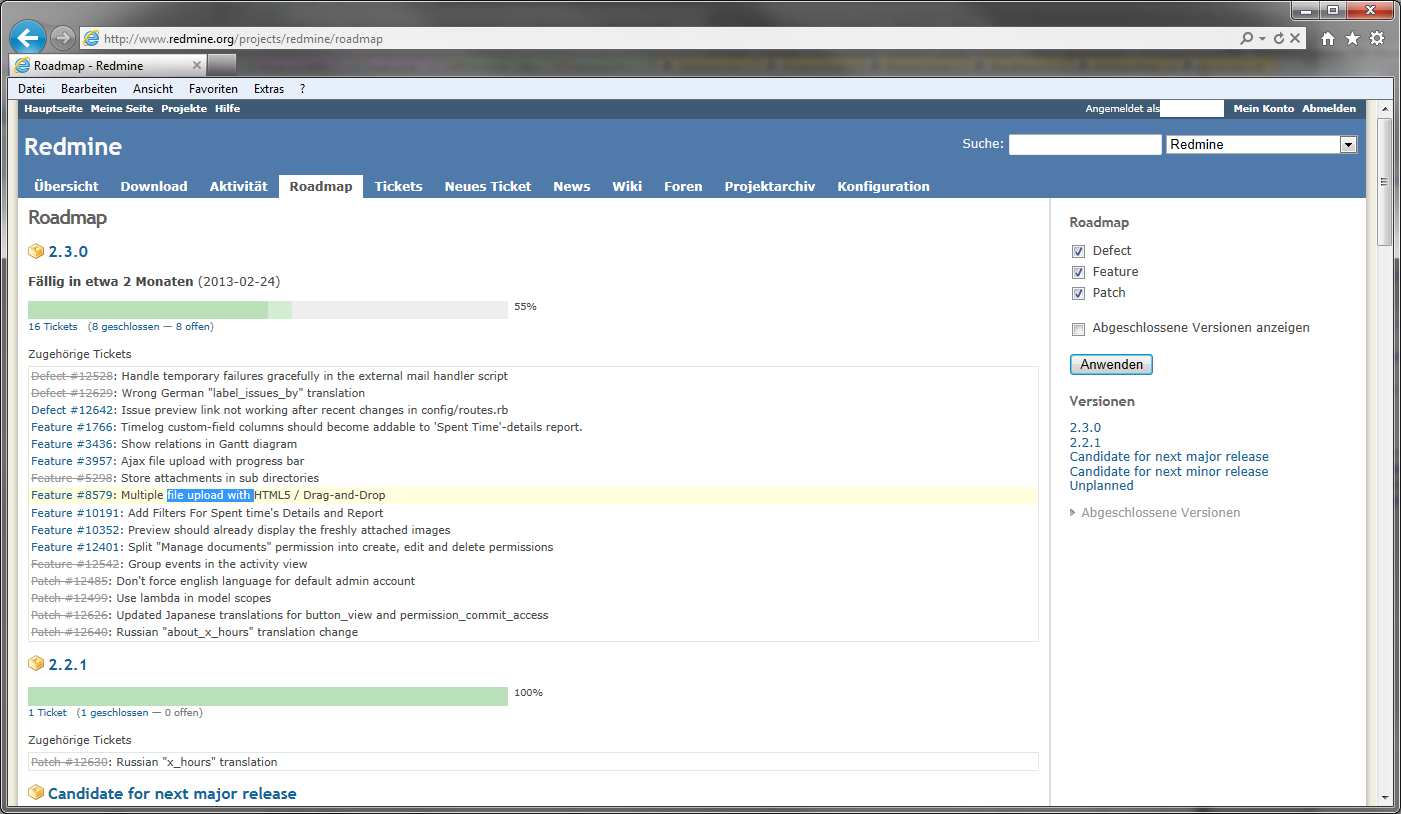Image resolution: width=1401 pixels, height=814 pixels.
Task: Open the browser tools gear icon
Action: coord(1377,39)
